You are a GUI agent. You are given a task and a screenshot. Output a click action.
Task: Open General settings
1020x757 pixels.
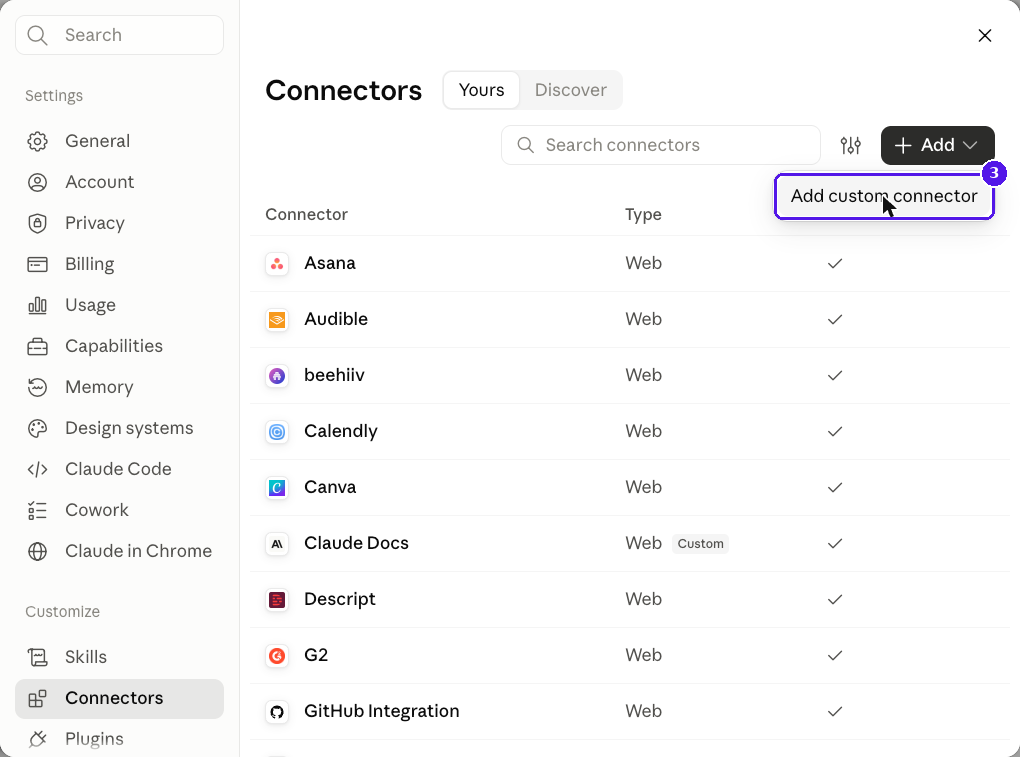120,141
